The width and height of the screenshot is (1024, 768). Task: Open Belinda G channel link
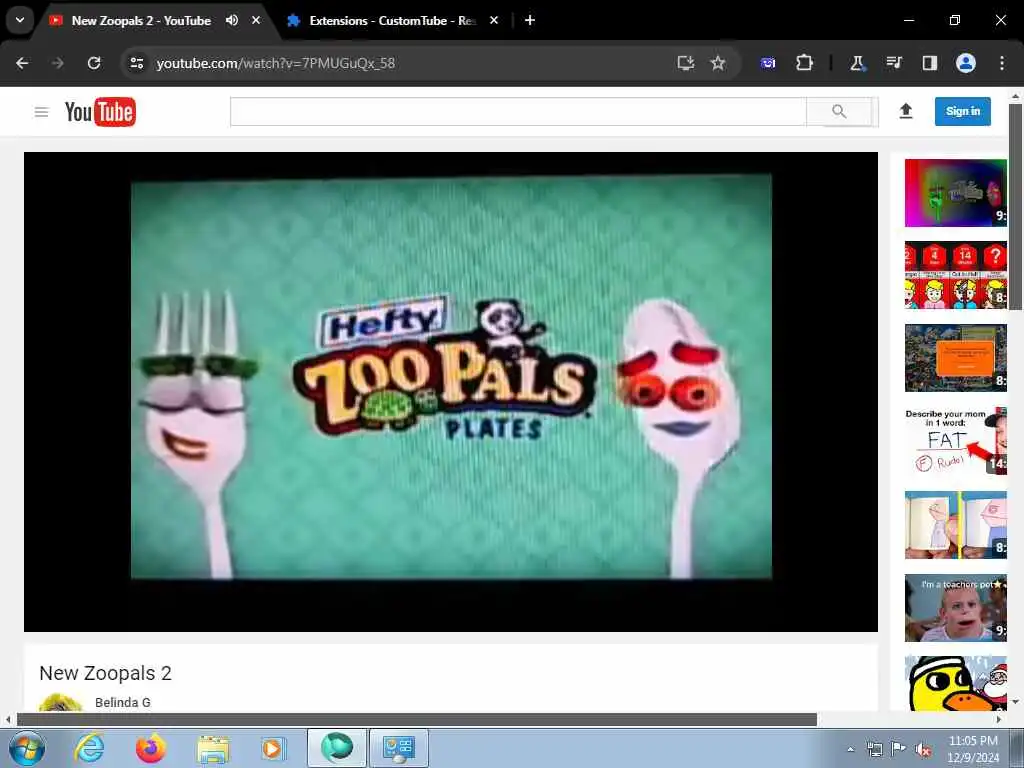click(123, 702)
